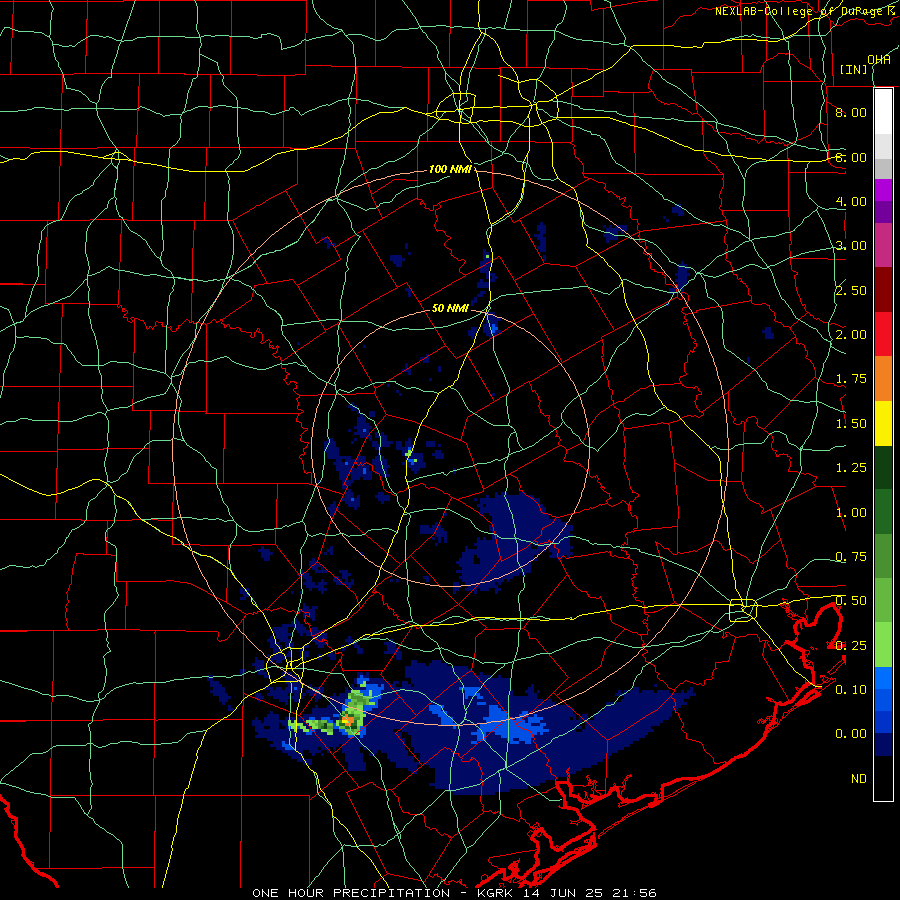Click the 2.50 legend label

pyautogui.click(x=851, y=290)
